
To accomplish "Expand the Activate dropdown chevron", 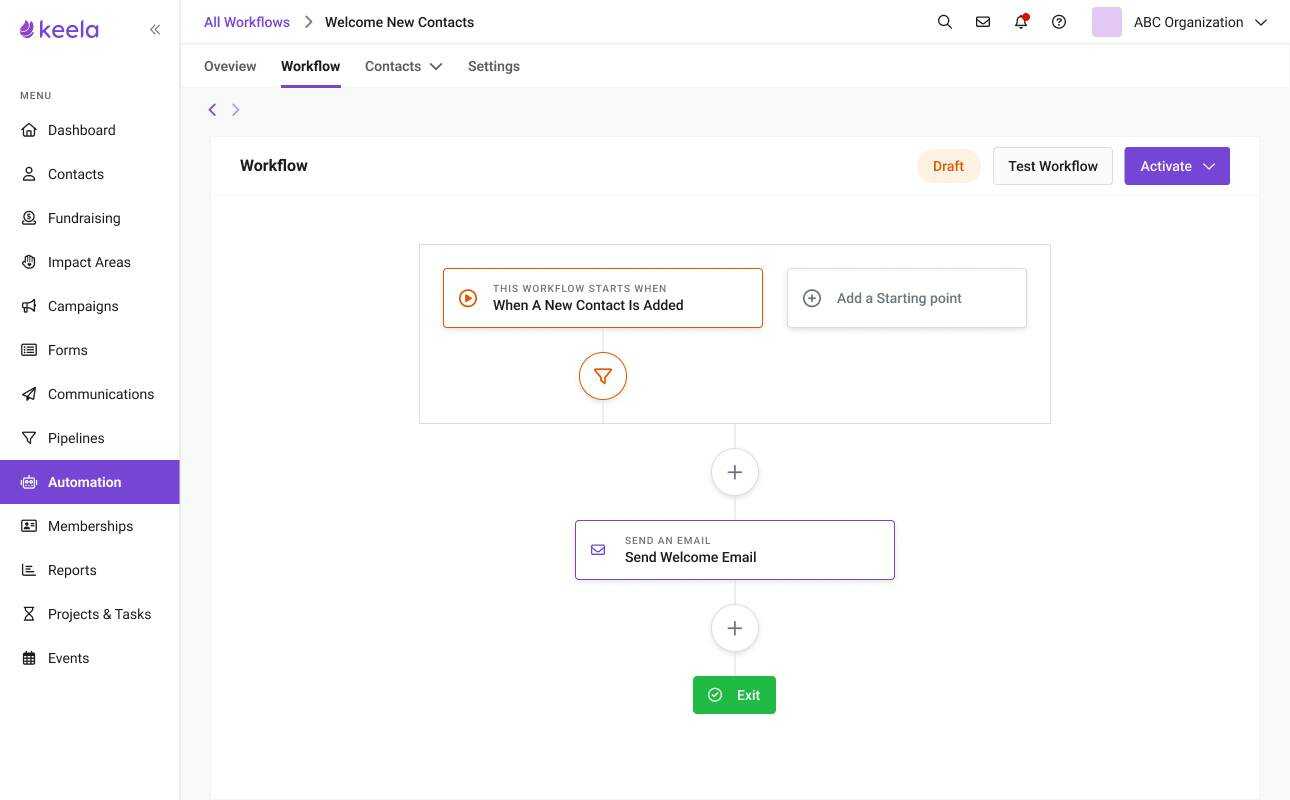I will pos(1209,166).
